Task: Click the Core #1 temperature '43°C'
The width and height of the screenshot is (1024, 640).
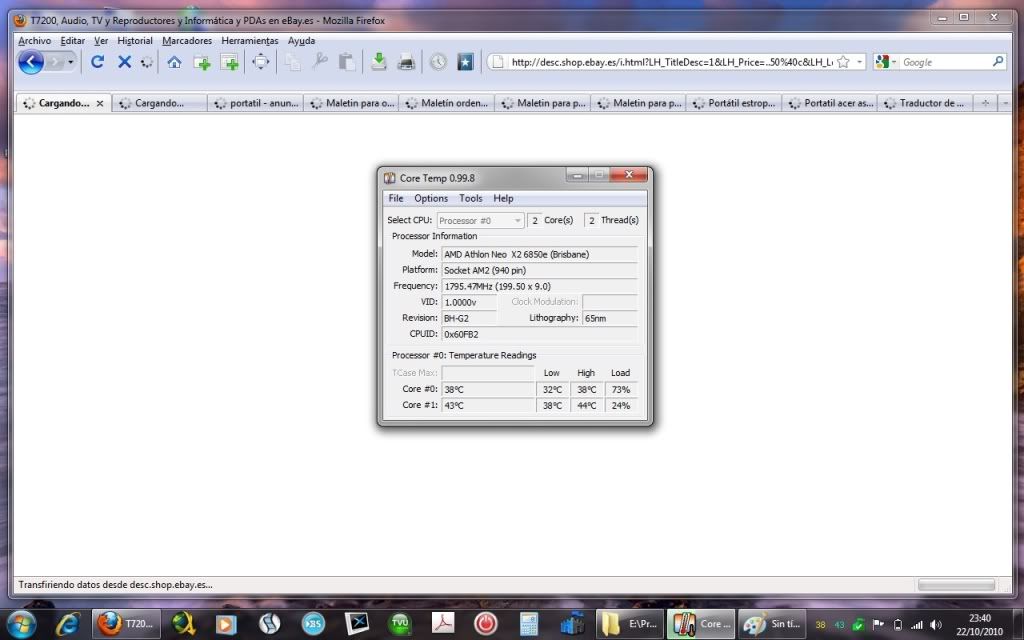Action: coord(488,406)
